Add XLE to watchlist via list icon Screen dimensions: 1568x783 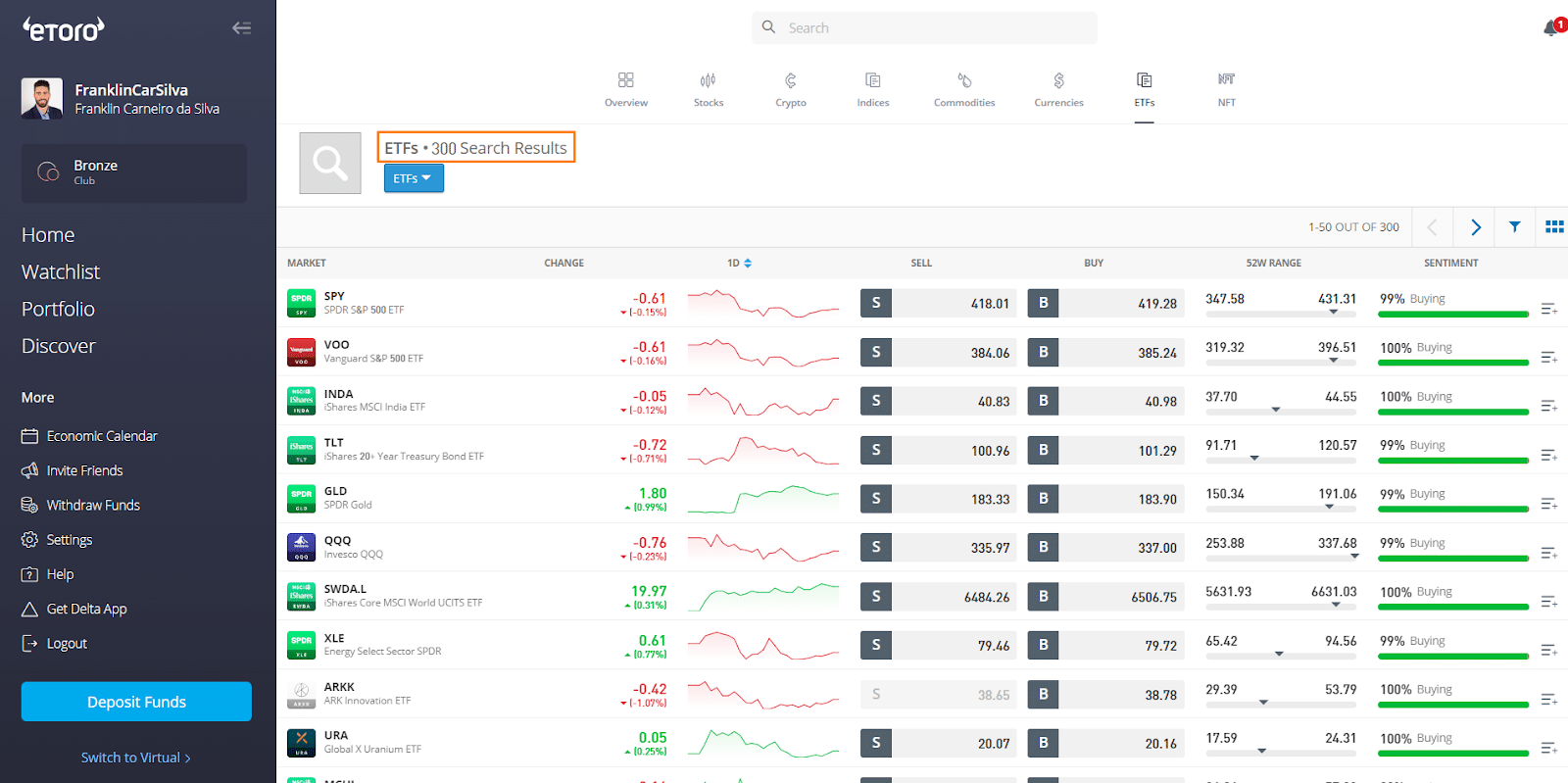coord(1549,651)
